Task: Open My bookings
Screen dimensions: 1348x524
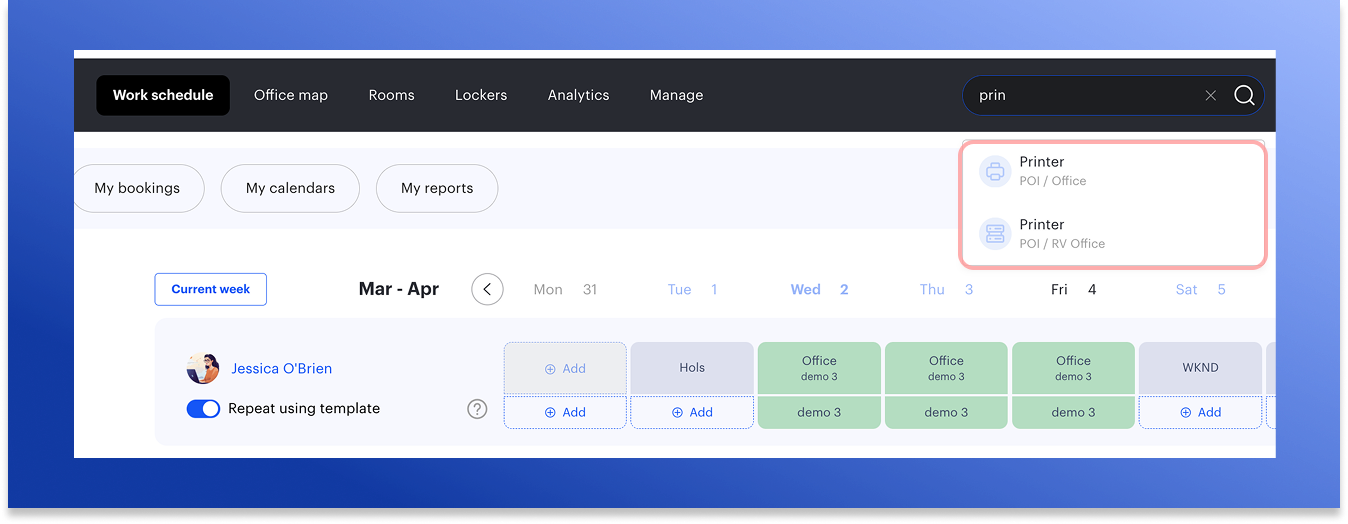Action: coord(138,188)
